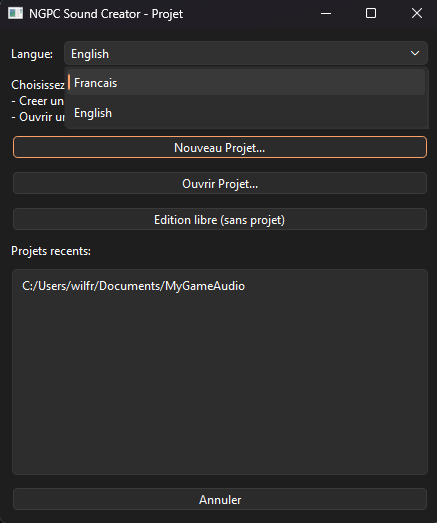Start Edition libre (sans projet)
Screen dimensions: 437x523
click(220, 219)
